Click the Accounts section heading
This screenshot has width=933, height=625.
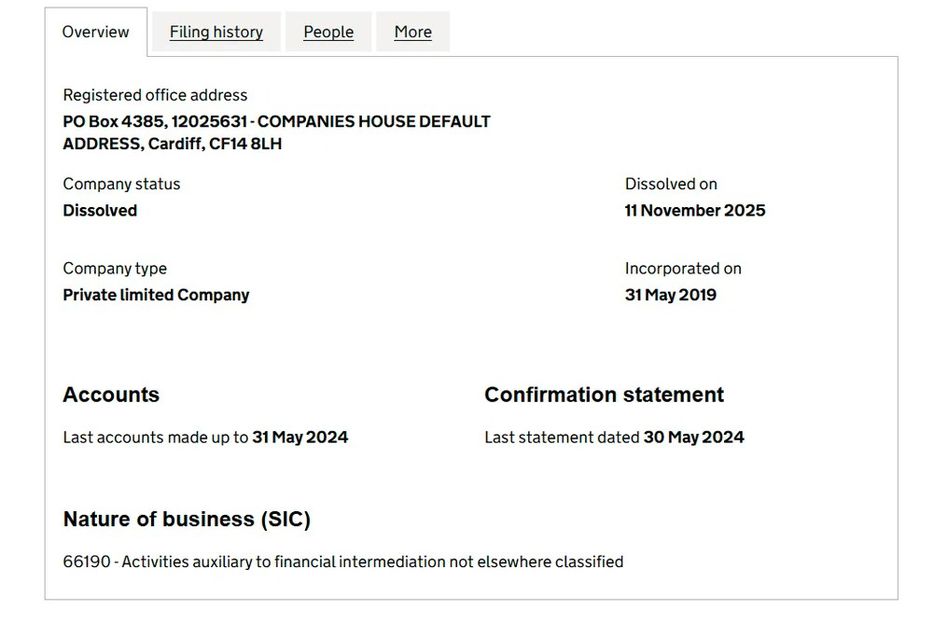(x=111, y=394)
